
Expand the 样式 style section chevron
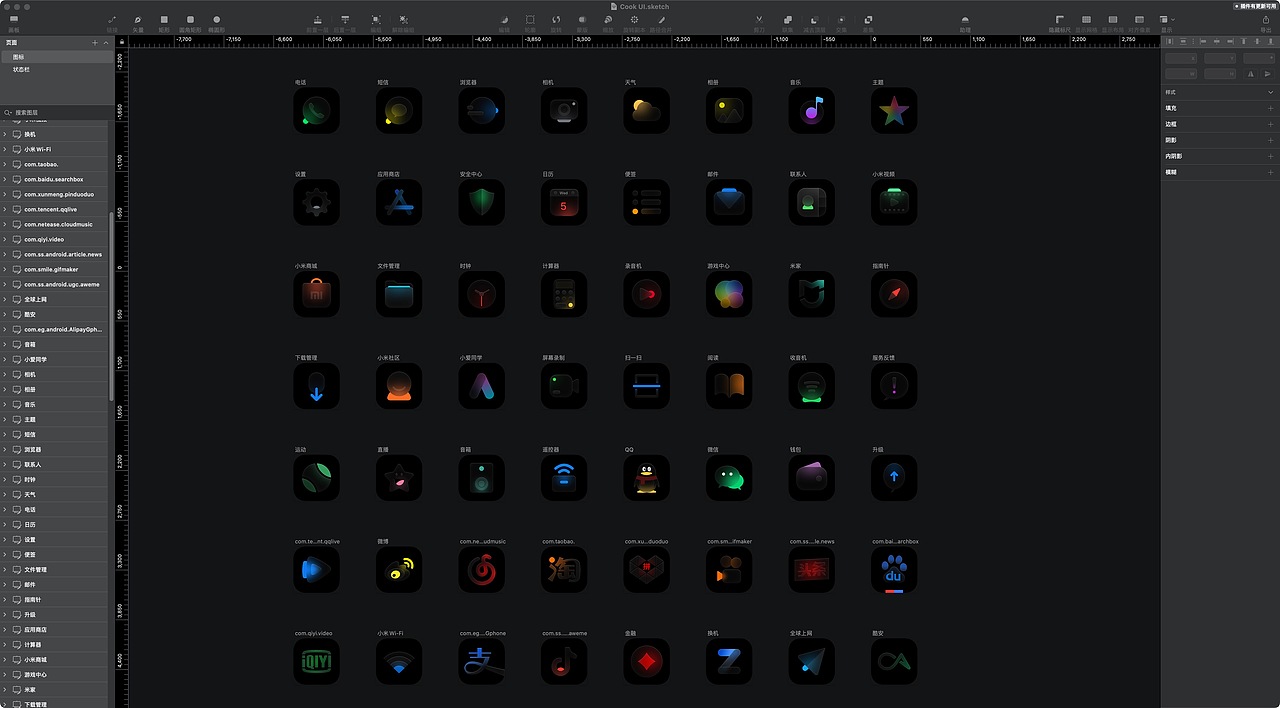(1271, 92)
